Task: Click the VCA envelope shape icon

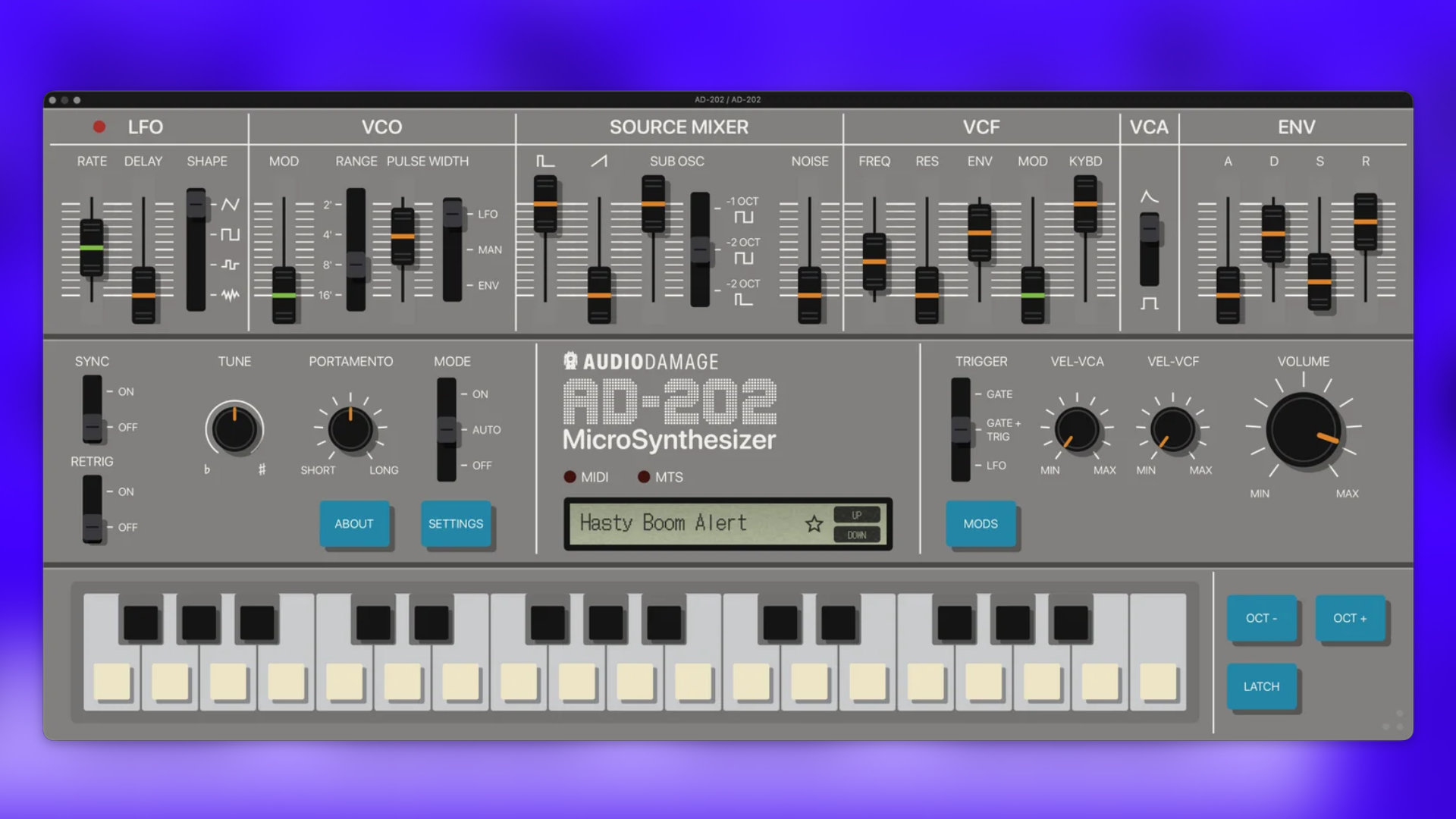Action: (1150, 197)
